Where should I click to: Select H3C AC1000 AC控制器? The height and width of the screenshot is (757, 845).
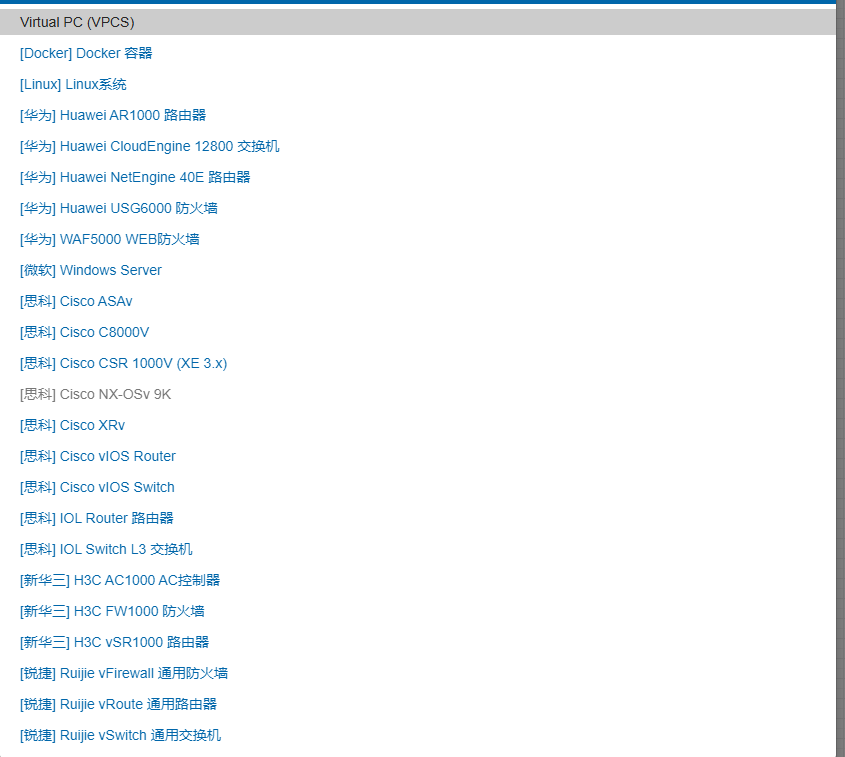click(x=120, y=580)
